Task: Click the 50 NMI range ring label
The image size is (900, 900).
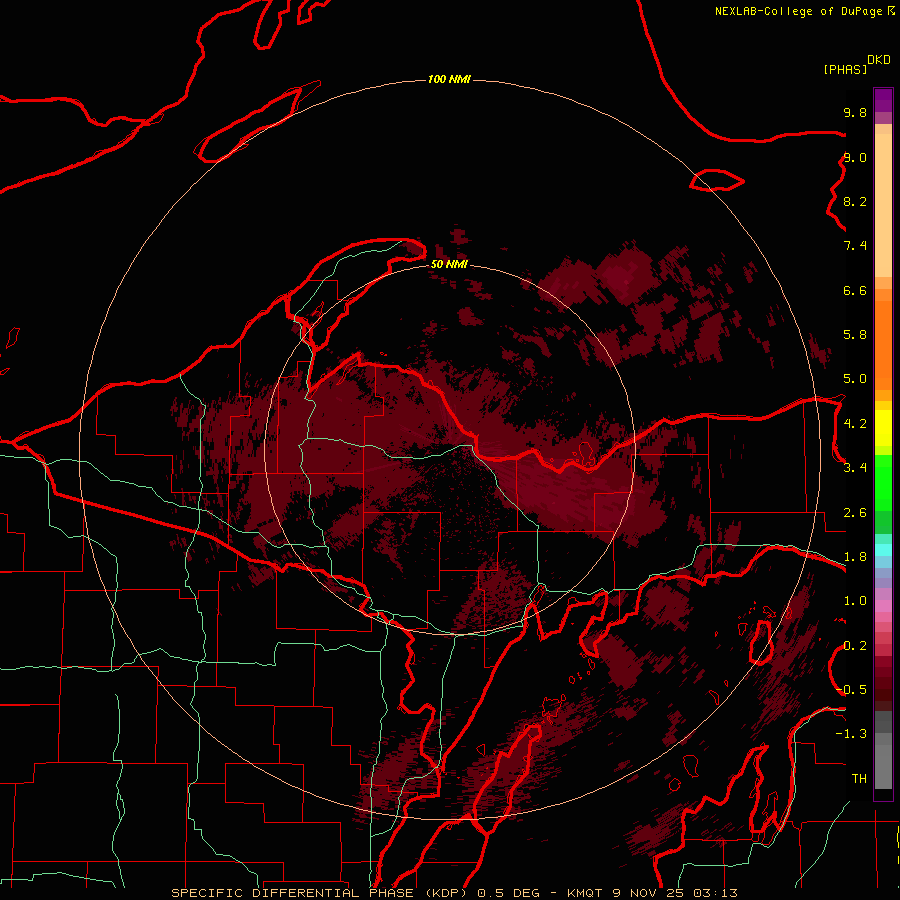Action: (x=449, y=264)
